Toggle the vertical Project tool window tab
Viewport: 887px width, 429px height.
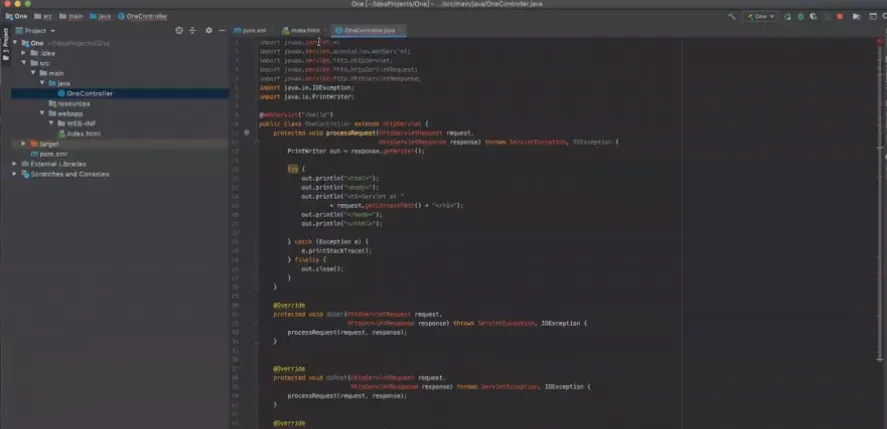click(x=5, y=45)
